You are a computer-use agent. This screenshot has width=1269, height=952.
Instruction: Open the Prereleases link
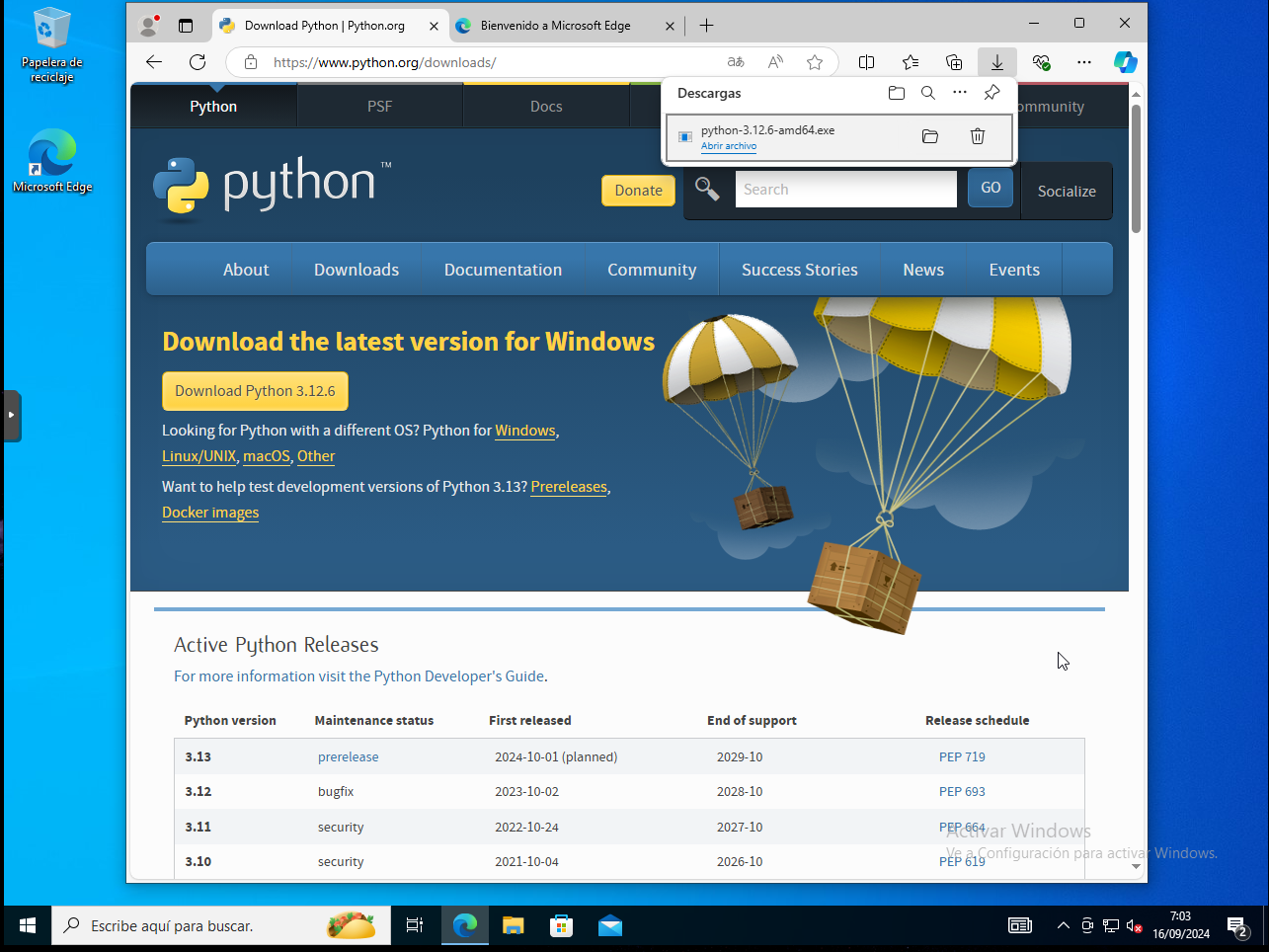click(x=569, y=487)
